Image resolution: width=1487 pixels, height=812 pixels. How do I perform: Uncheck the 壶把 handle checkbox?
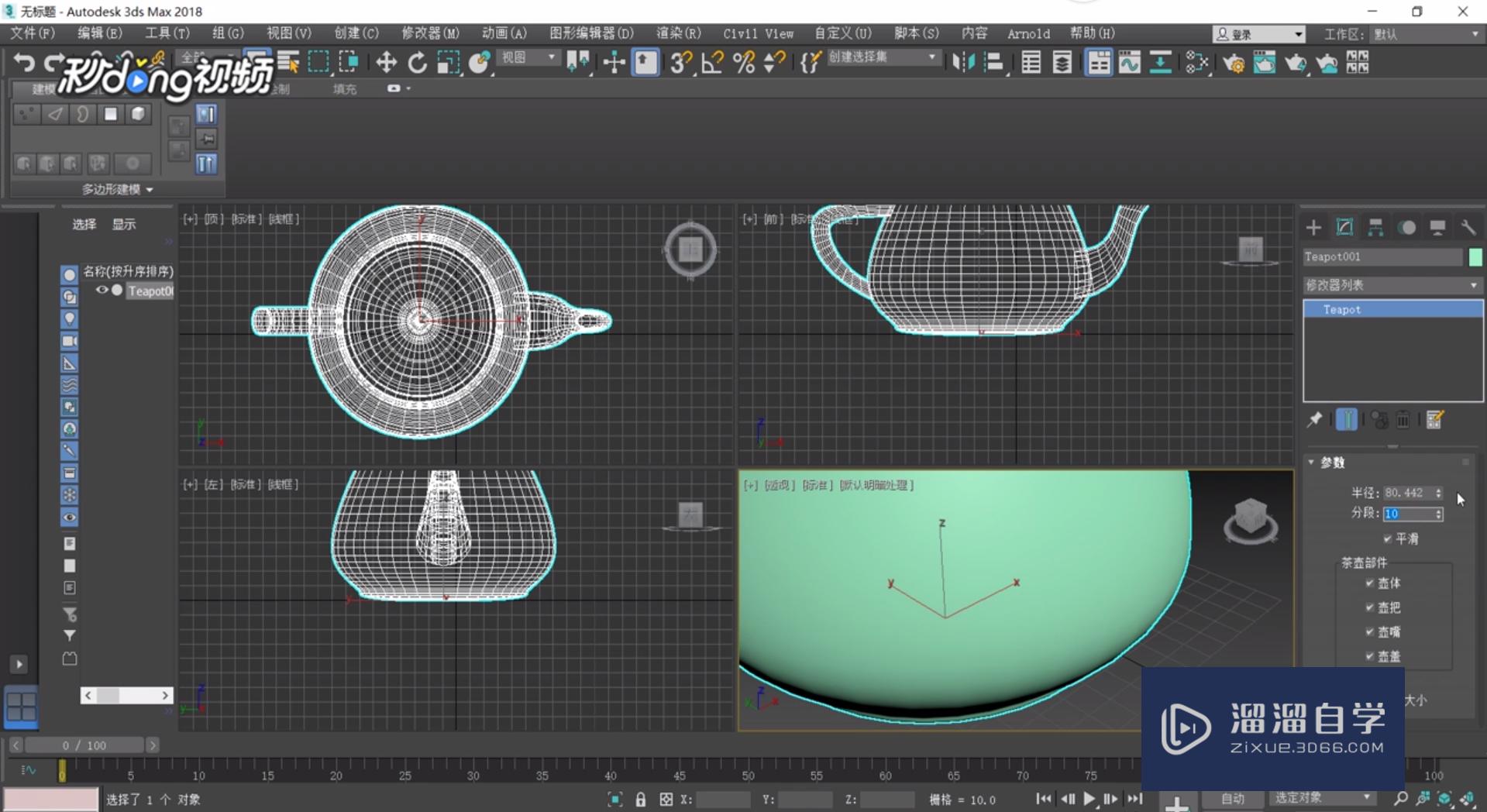[1369, 607]
